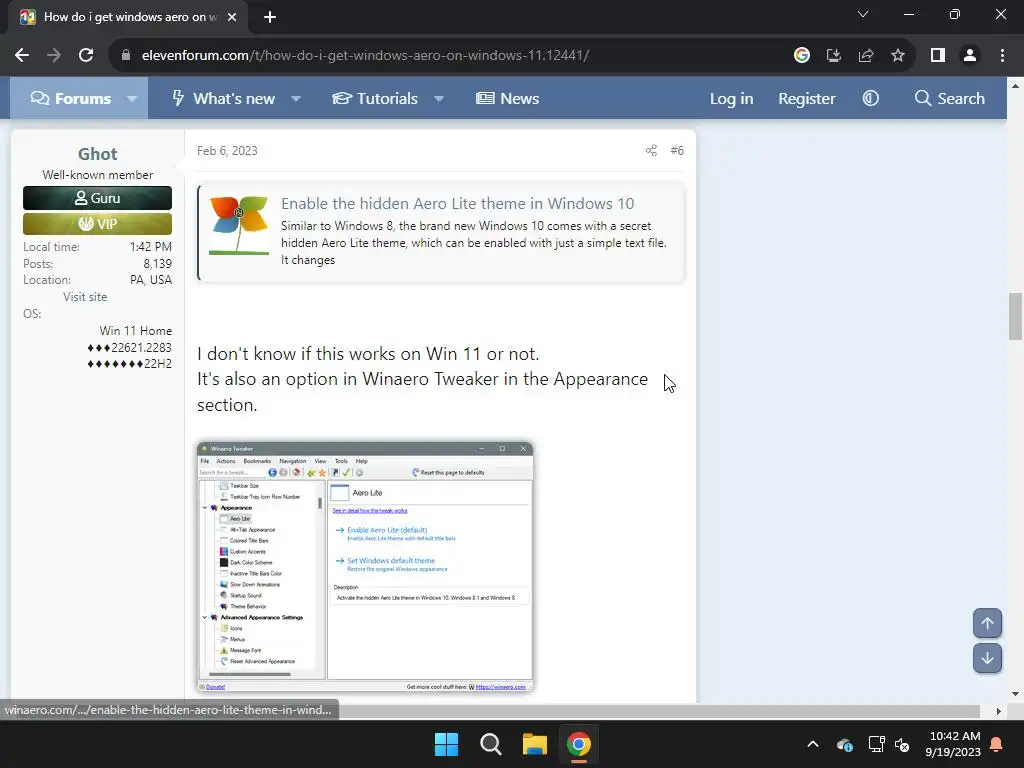This screenshot has width=1024, height=768.
Task: Open News section
Action: click(507, 99)
